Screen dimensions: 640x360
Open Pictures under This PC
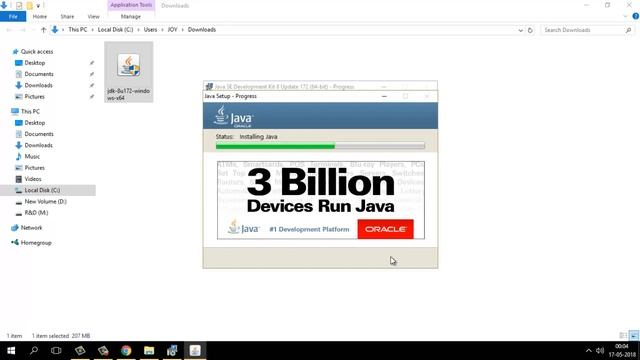click(x=34, y=168)
